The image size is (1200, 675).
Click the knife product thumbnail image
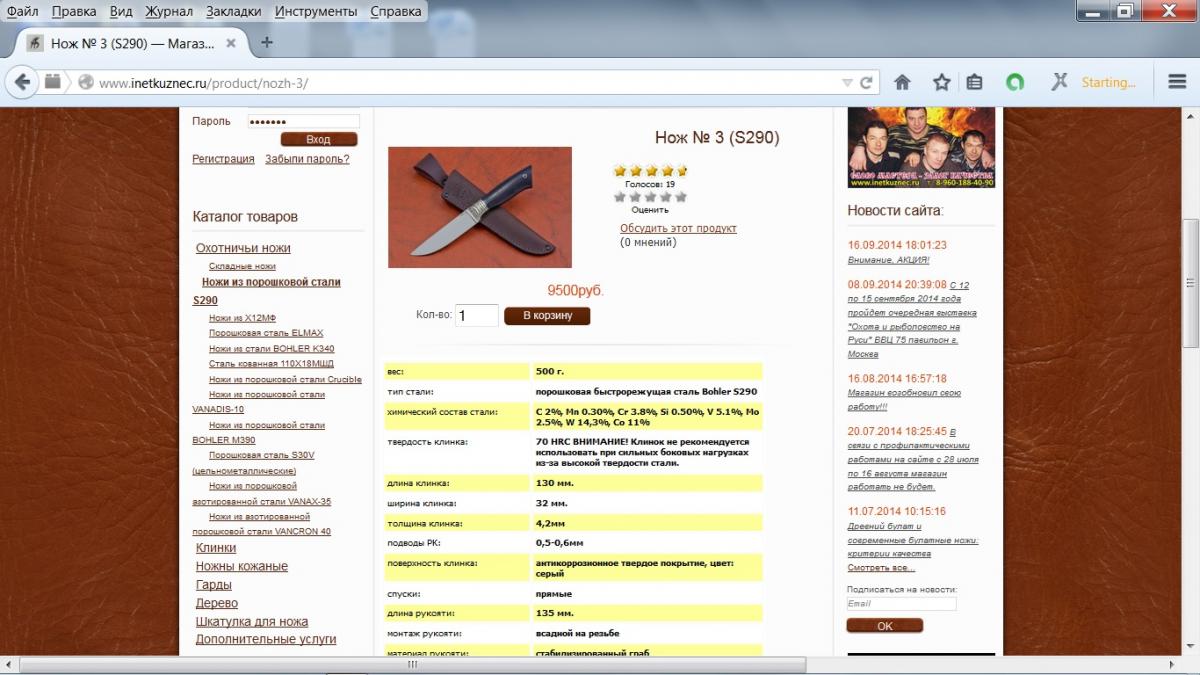coord(479,207)
